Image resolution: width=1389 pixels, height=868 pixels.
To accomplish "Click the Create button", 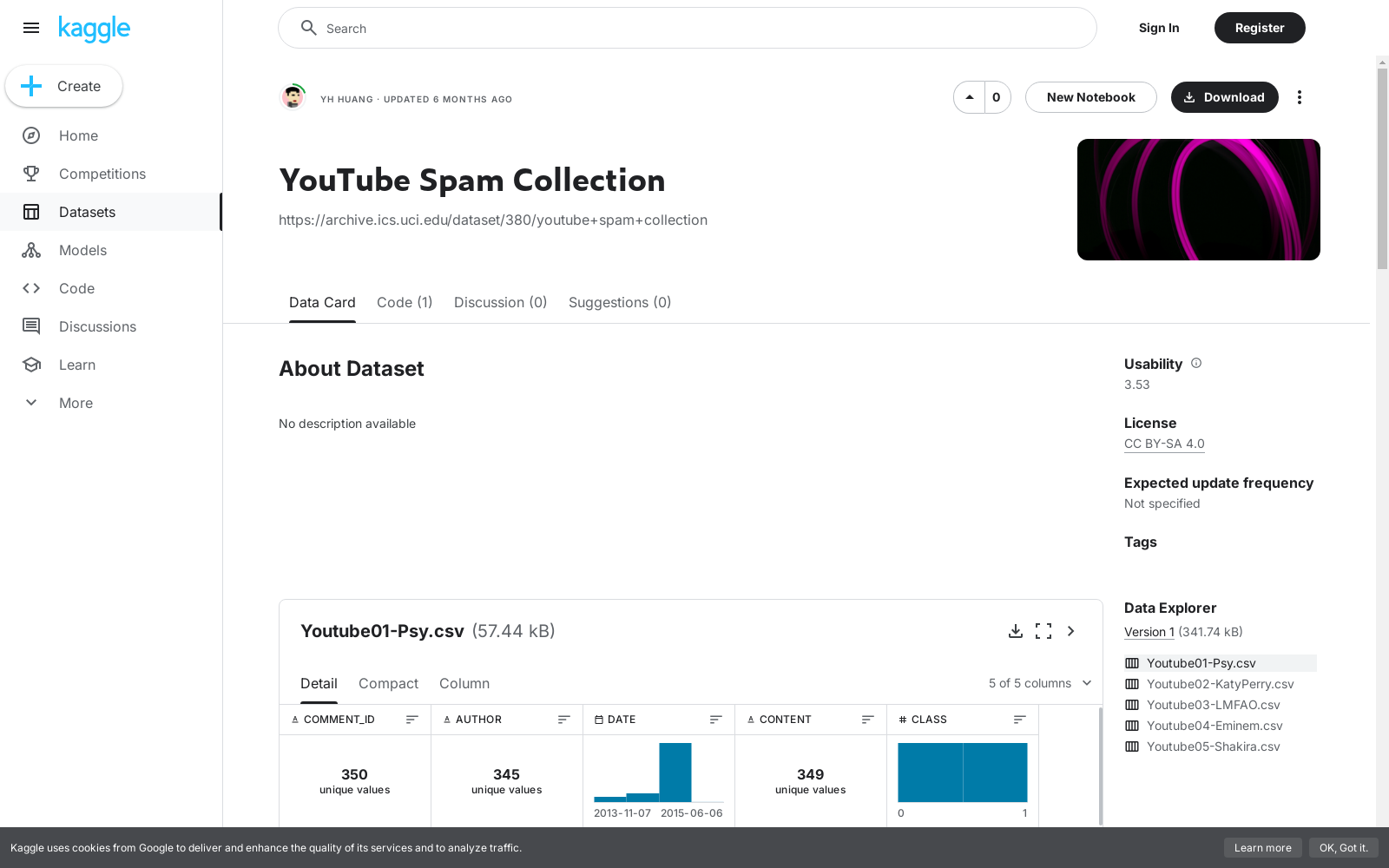I will click(x=64, y=86).
